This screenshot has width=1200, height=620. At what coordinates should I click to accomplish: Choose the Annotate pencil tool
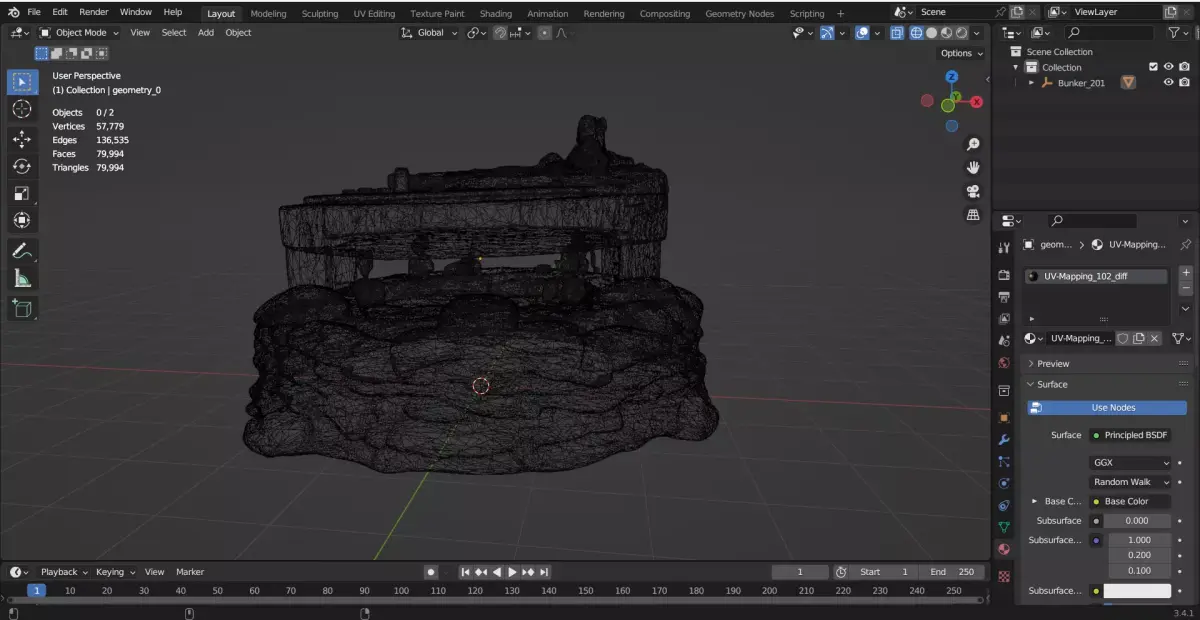(22, 251)
